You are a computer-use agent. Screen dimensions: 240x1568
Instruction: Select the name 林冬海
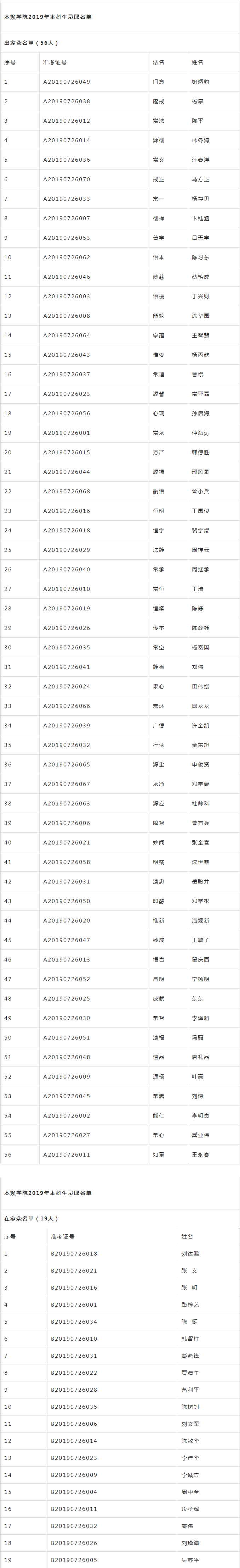click(200, 140)
